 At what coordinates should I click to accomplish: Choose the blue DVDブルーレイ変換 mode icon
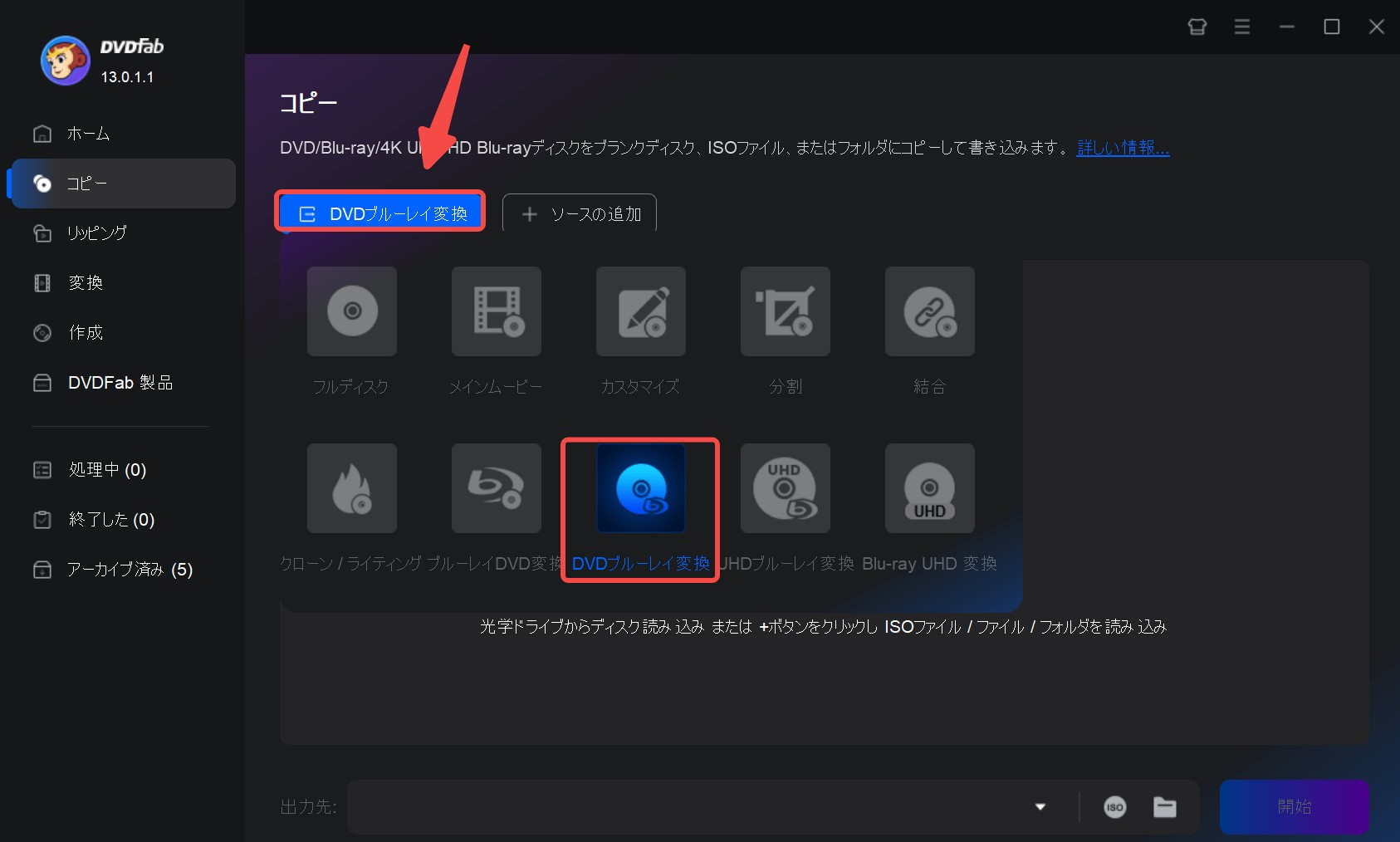tap(641, 488)
